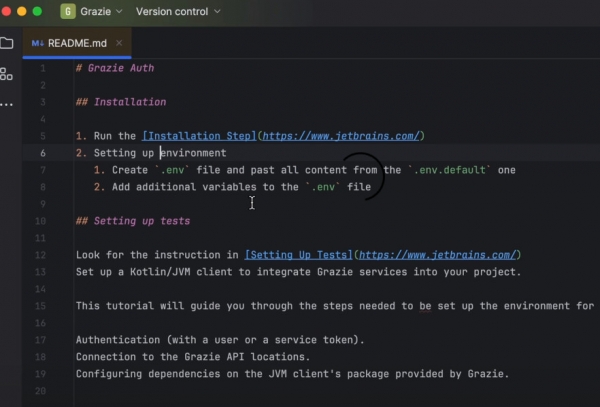Click line number 13 in gutter
The width and height of the screenshot is (600, 407).
pos(41,272)
